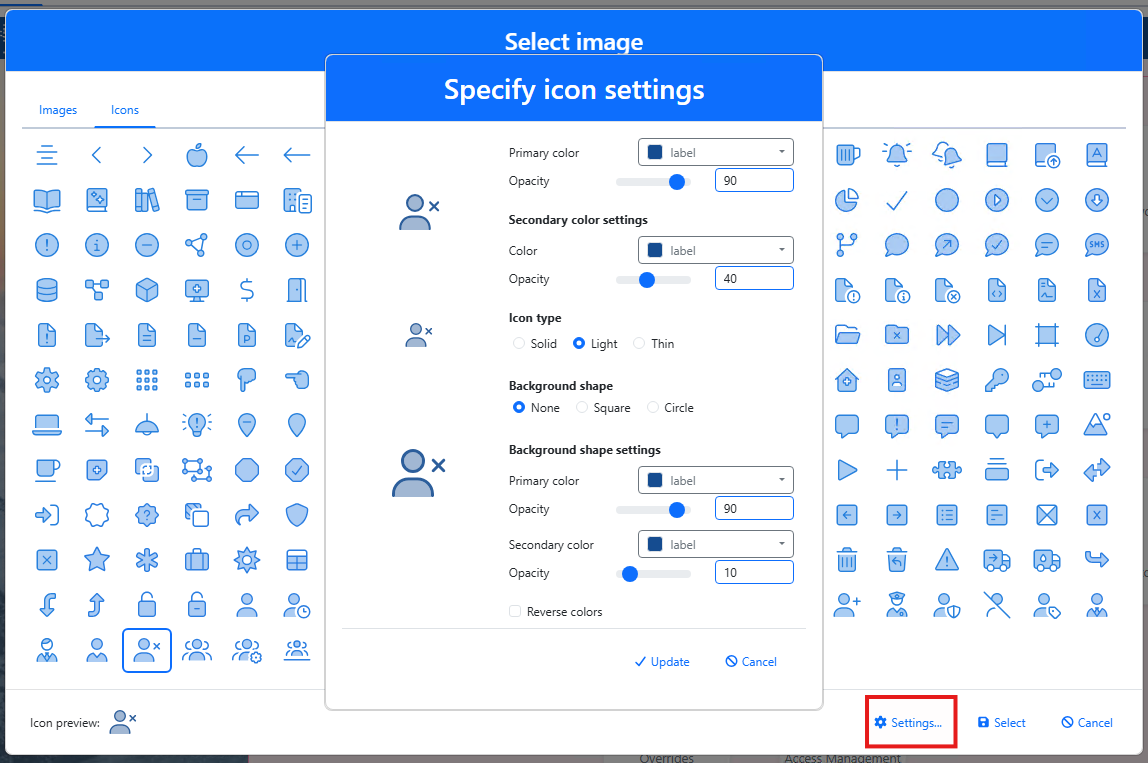The image size is (1148, 763).
Task: Select the shield icon
Action: [x=297, y=515]
